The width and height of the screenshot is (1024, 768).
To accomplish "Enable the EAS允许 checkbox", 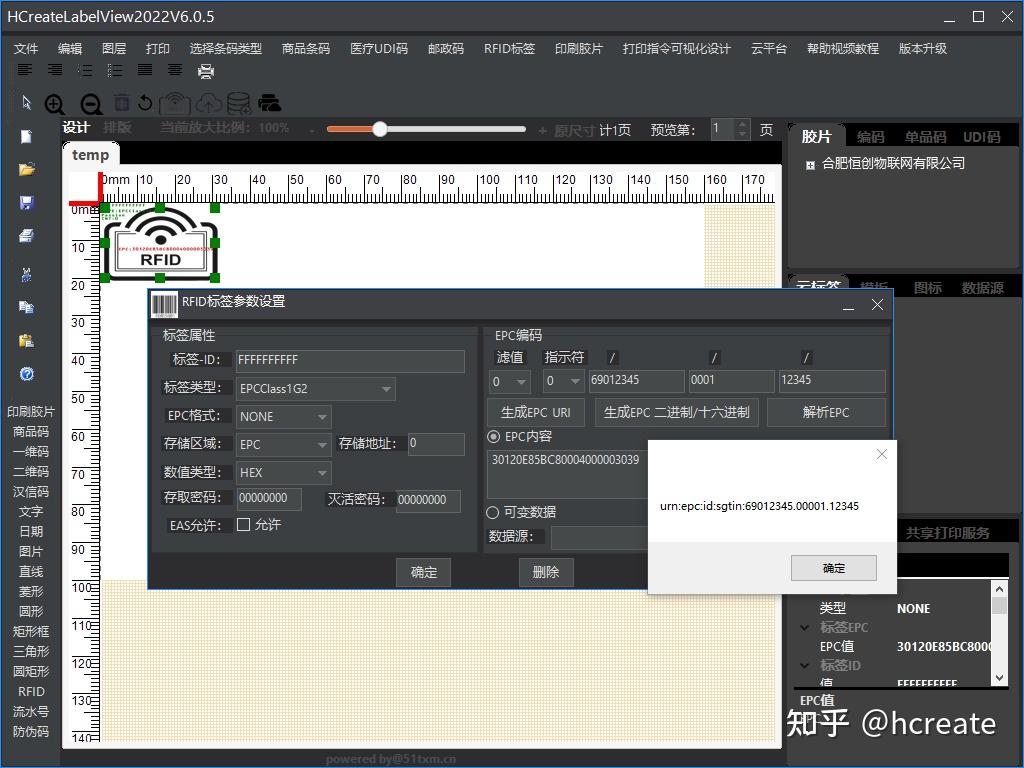I will 241,525.
